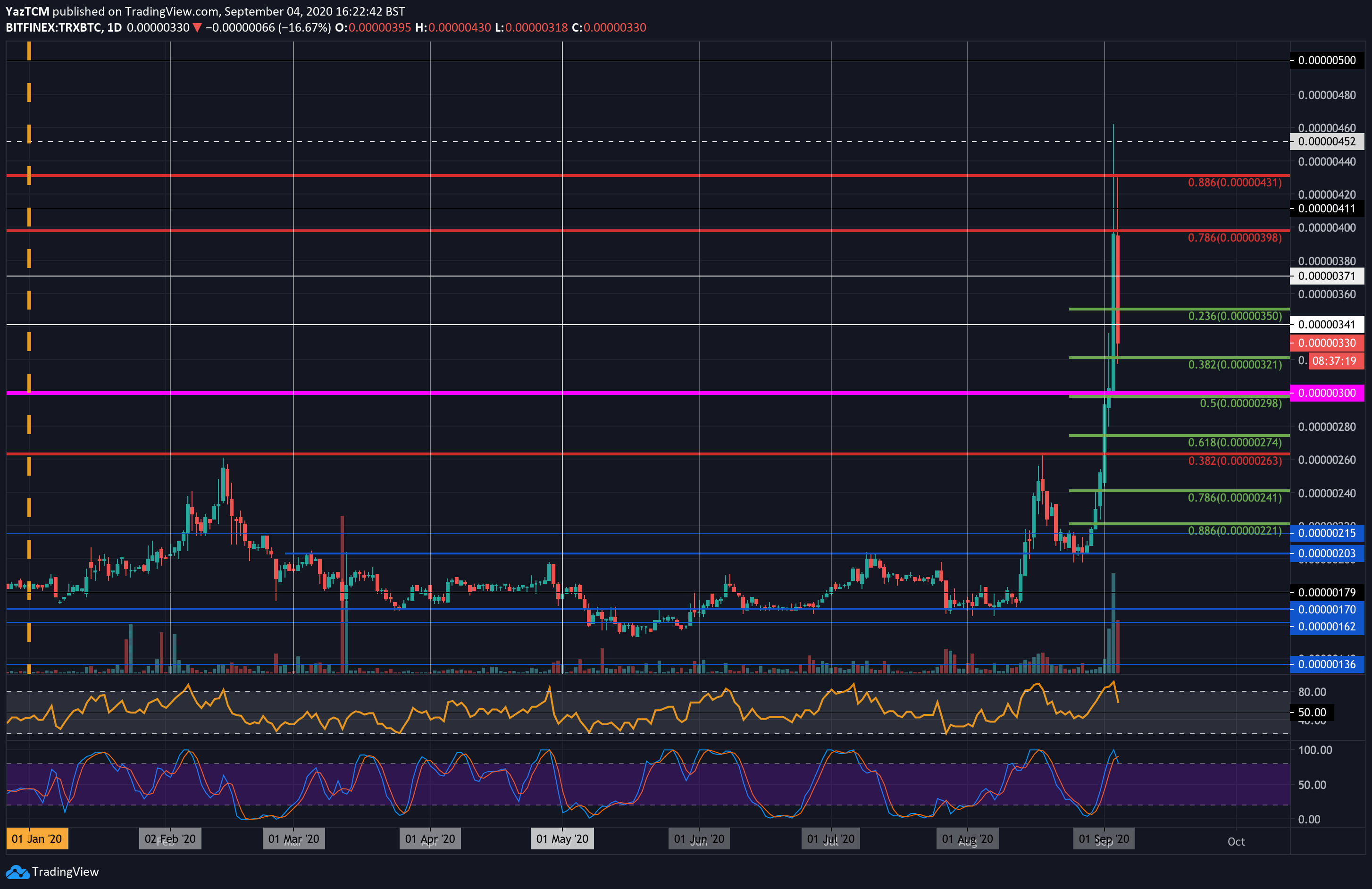This screenshot has width=1372, height=889.
Task: Click the 0.00000280 price scale label
Action: (x=1326, y=427)
